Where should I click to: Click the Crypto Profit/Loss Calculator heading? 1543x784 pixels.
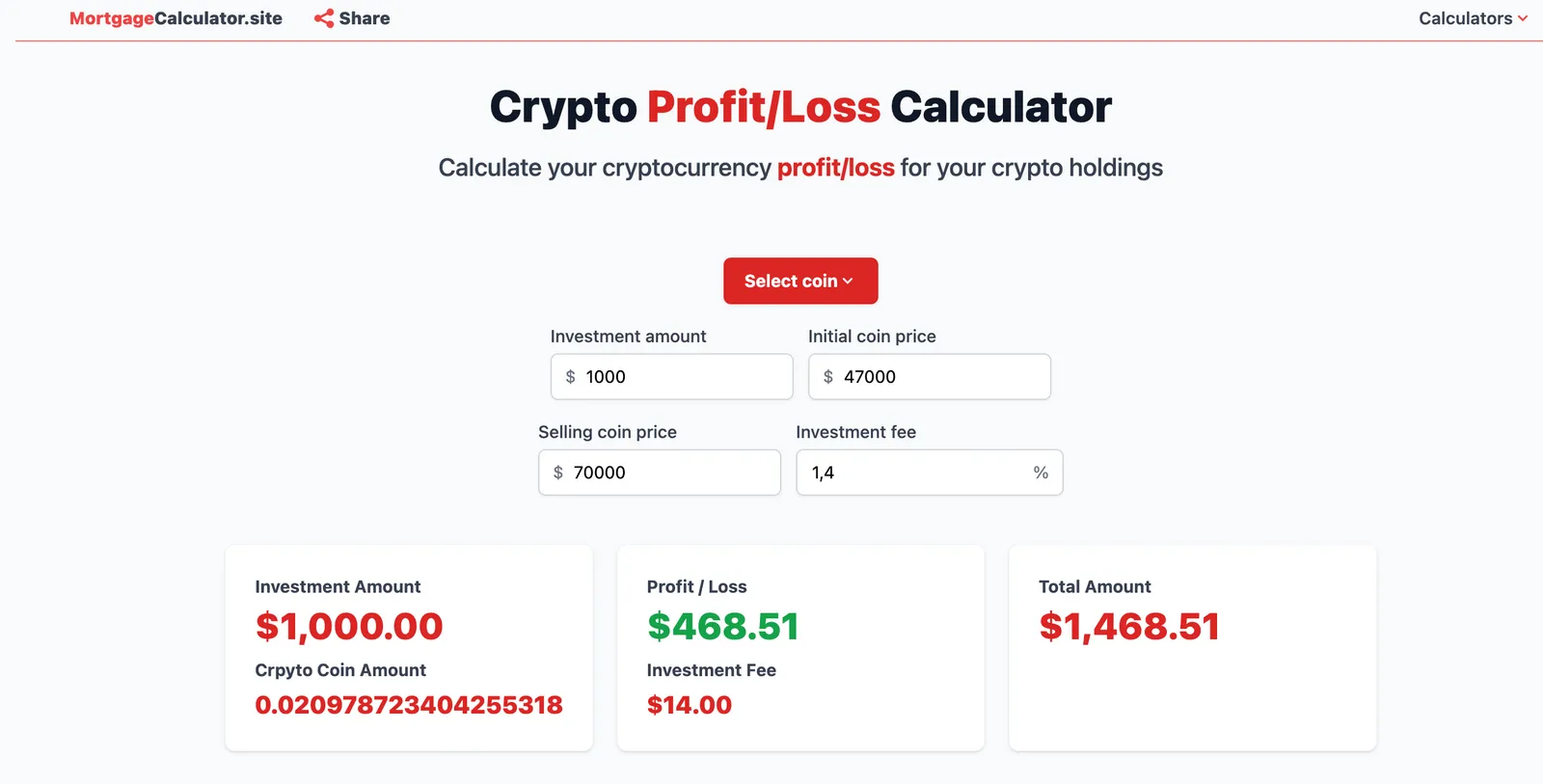(x=800, y=107)
